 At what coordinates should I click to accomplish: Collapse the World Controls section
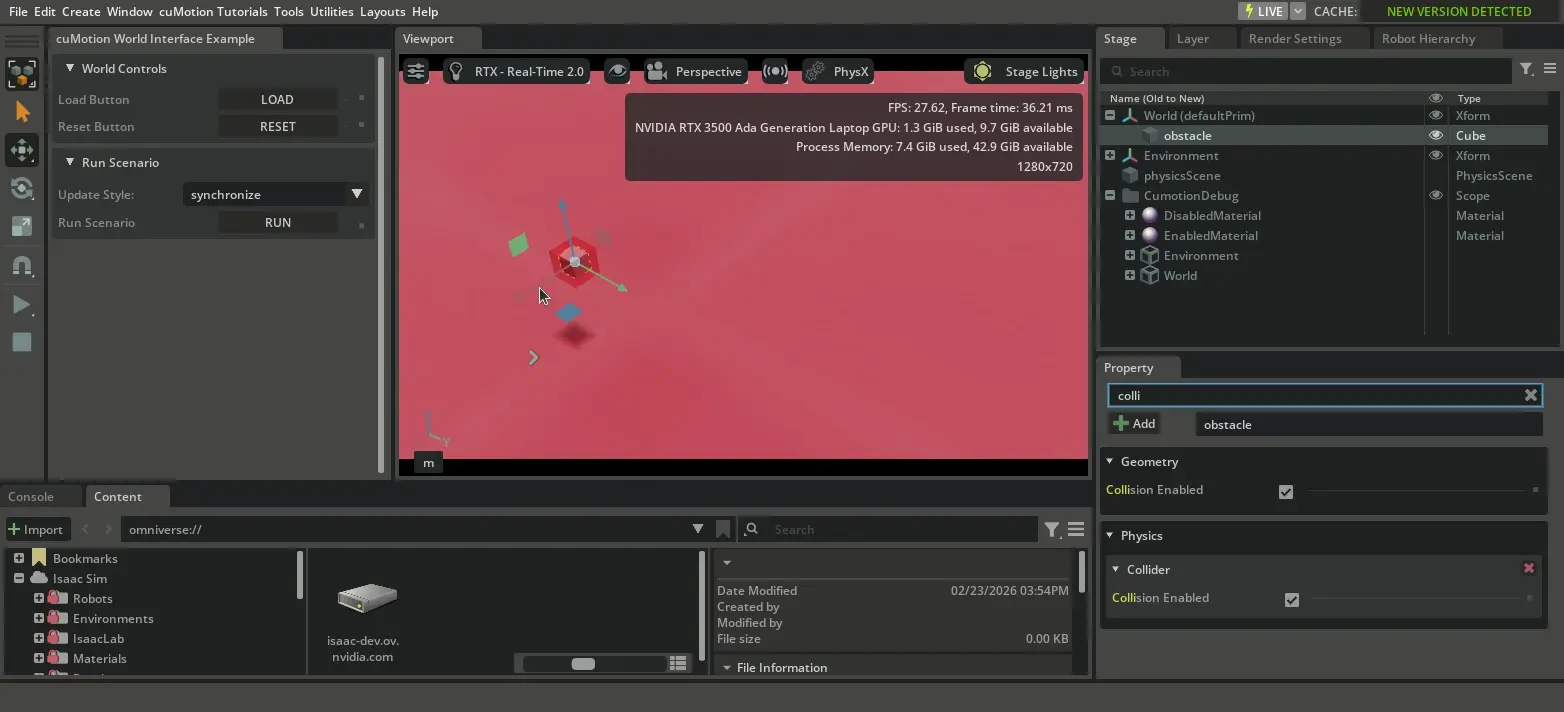click(x=70, y=68)
